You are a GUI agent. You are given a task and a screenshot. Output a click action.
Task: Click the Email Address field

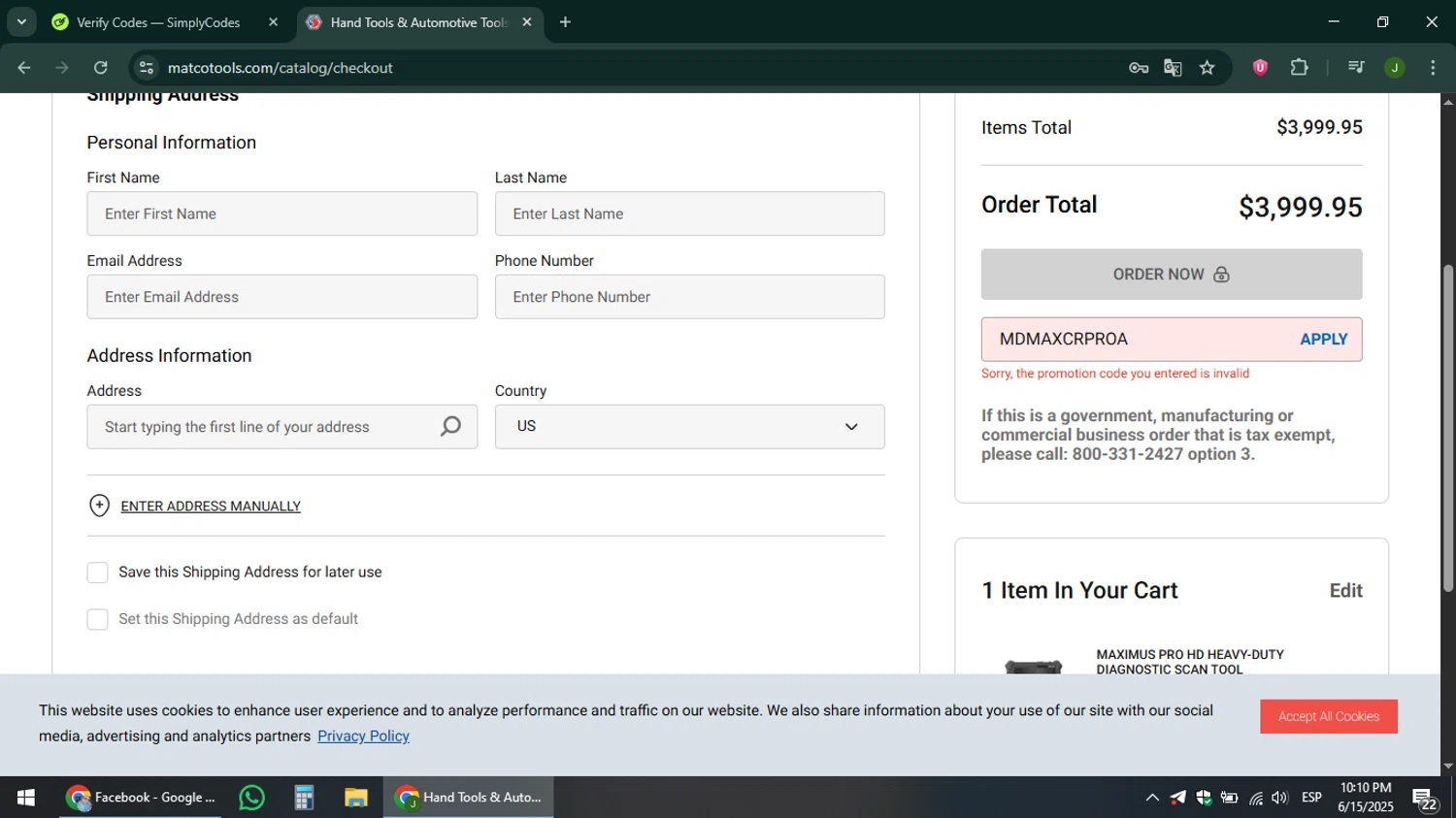281,297
